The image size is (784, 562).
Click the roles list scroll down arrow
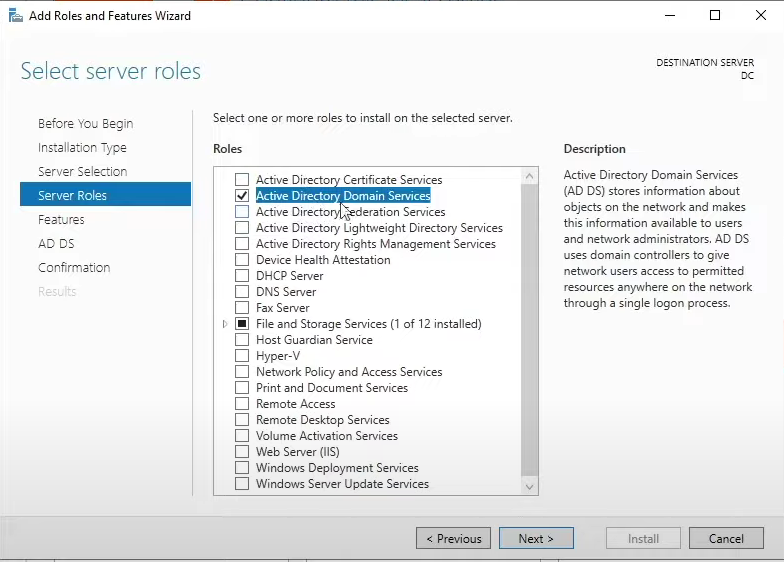pyautogui.click(x=530, y=486)
